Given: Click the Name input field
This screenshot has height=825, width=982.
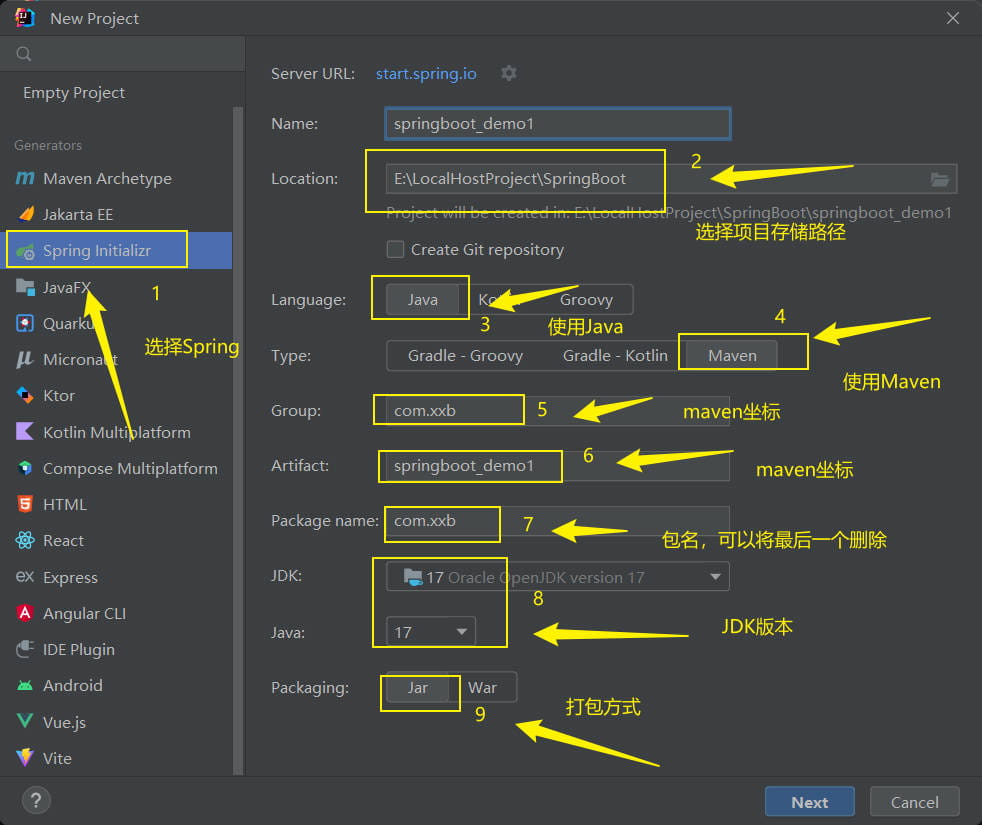Looking at the screenshot, I should (x=557, y=123).
